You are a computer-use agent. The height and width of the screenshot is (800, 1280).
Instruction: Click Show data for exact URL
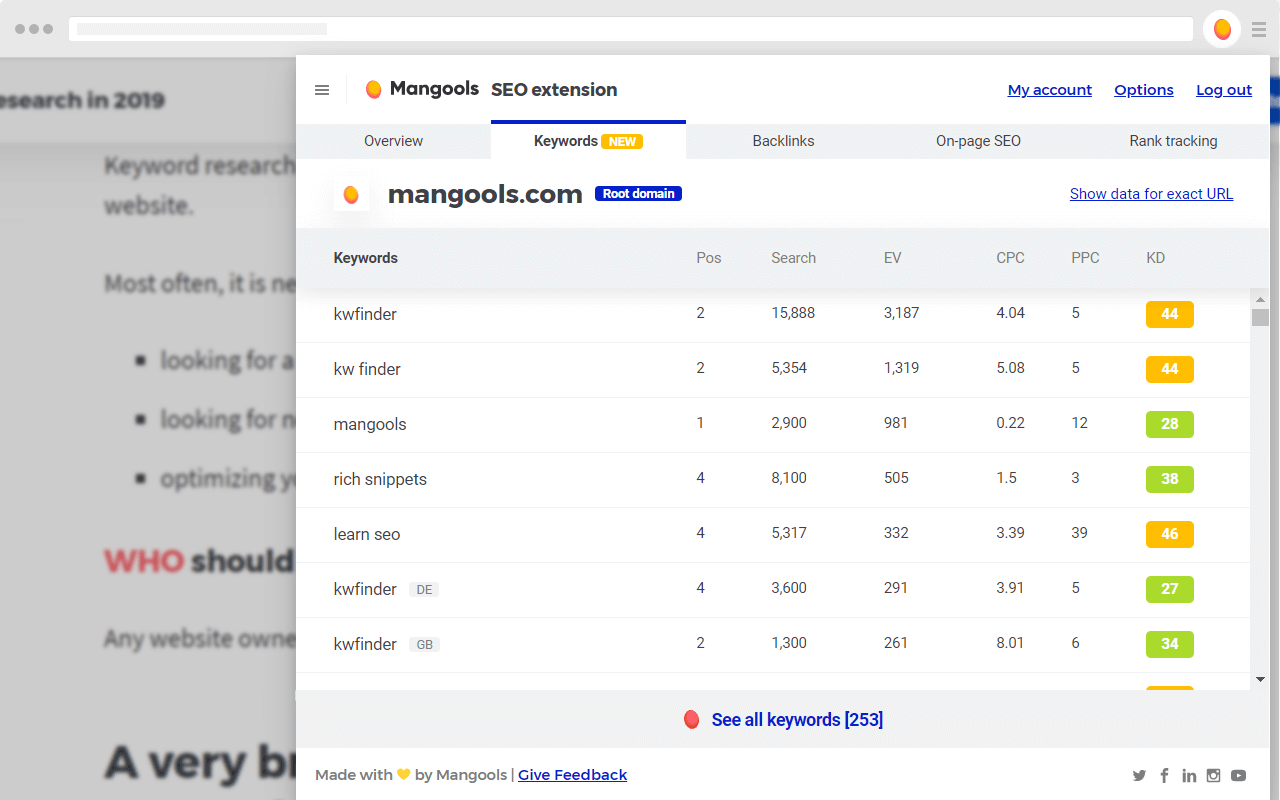1151,194
